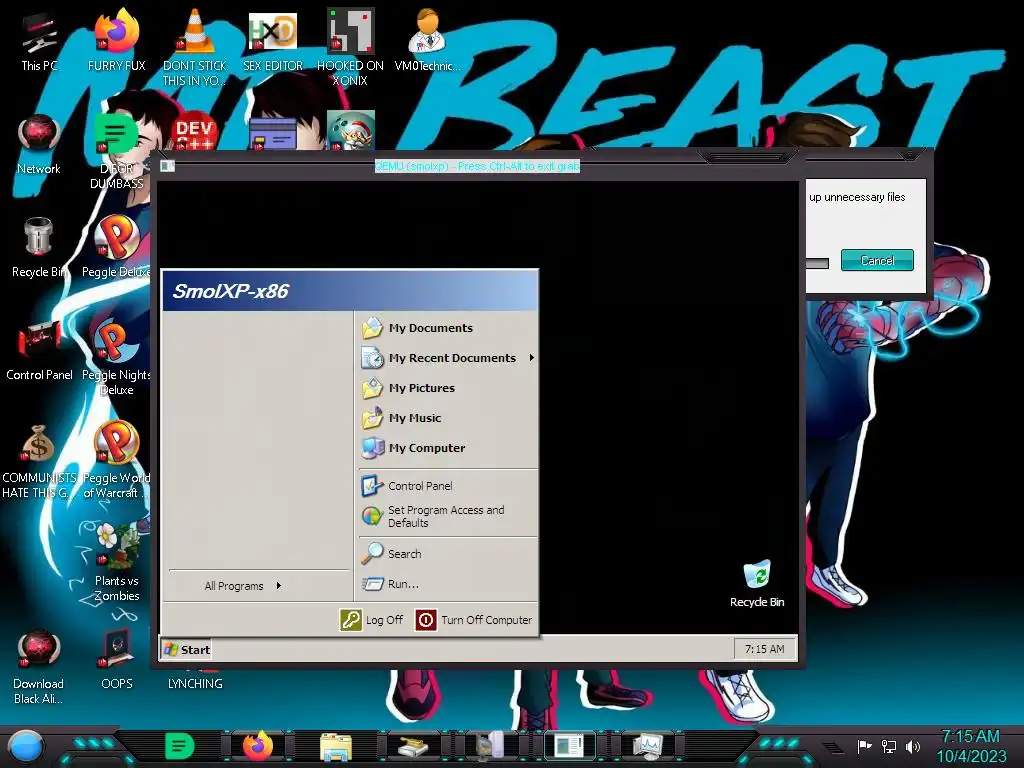1024x768 pixels.
Task: Launch the HOOKED ON XONIX game icon
Action: click(x=350, y=47)
